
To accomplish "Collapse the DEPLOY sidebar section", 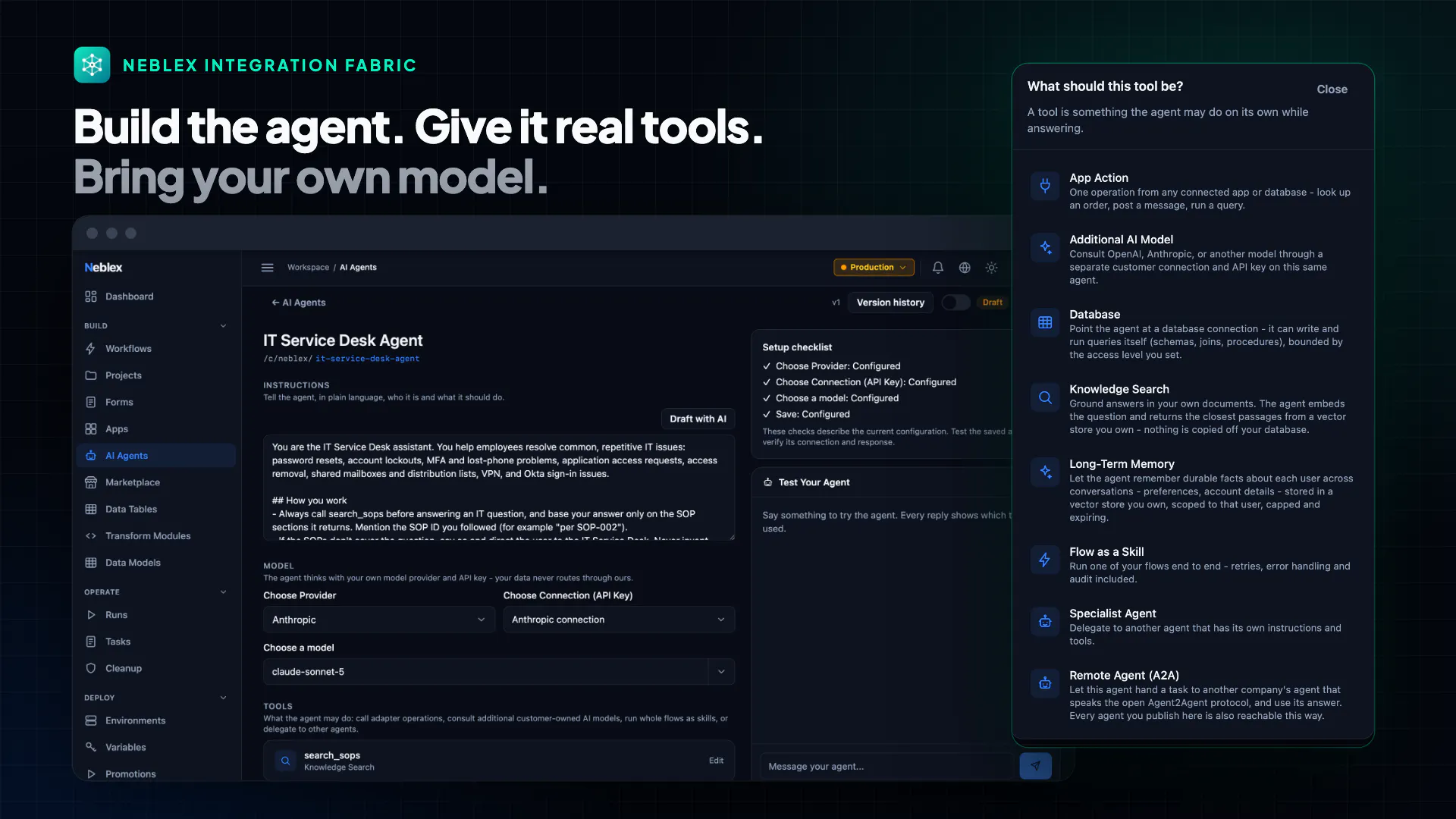I will coord(223,698).
